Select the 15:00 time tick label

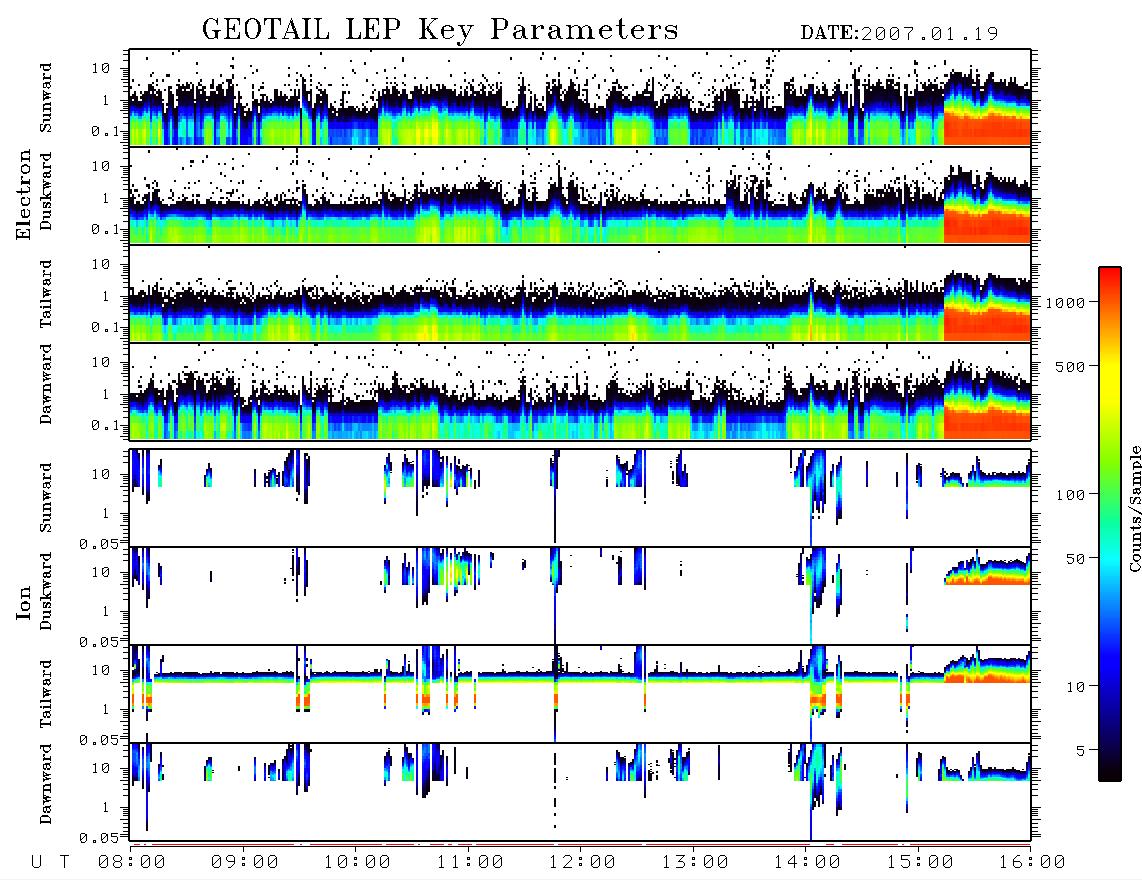click(x=920, y=862)
